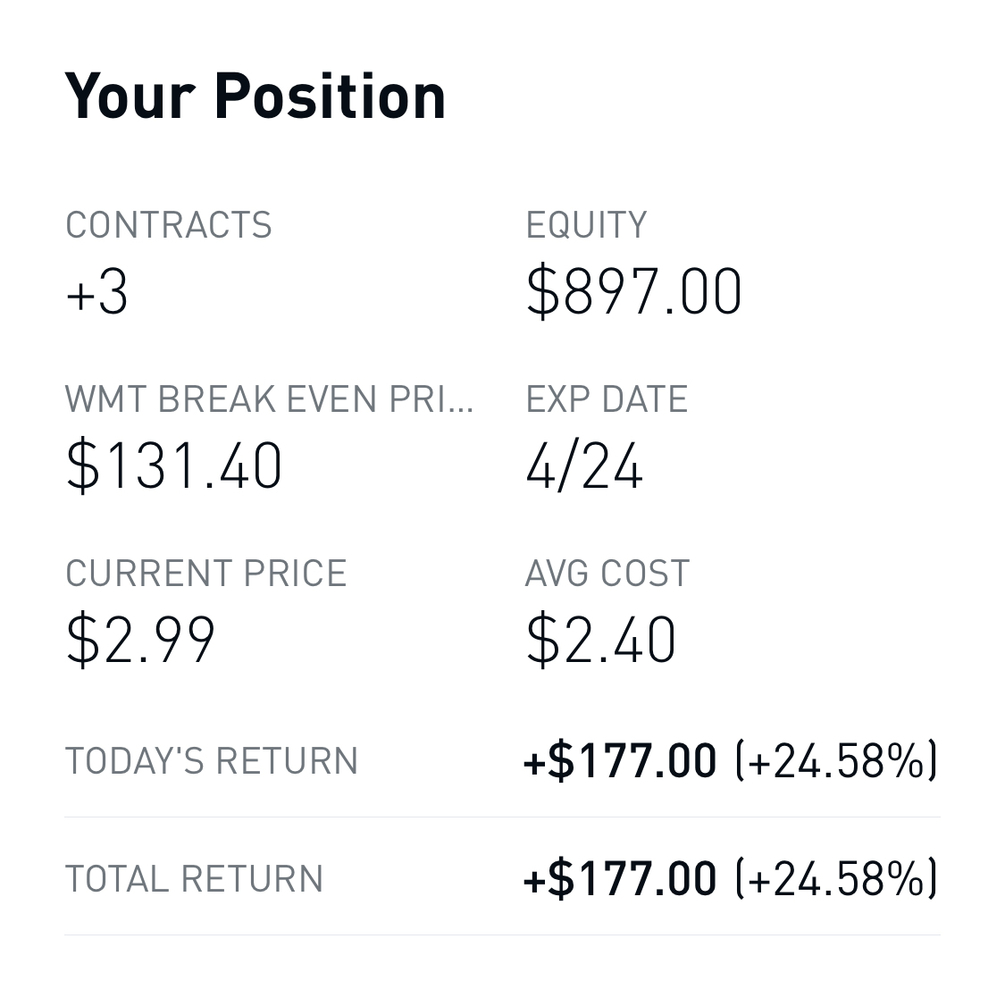Click the divider line above Total Return row

[x=502, y=817]
